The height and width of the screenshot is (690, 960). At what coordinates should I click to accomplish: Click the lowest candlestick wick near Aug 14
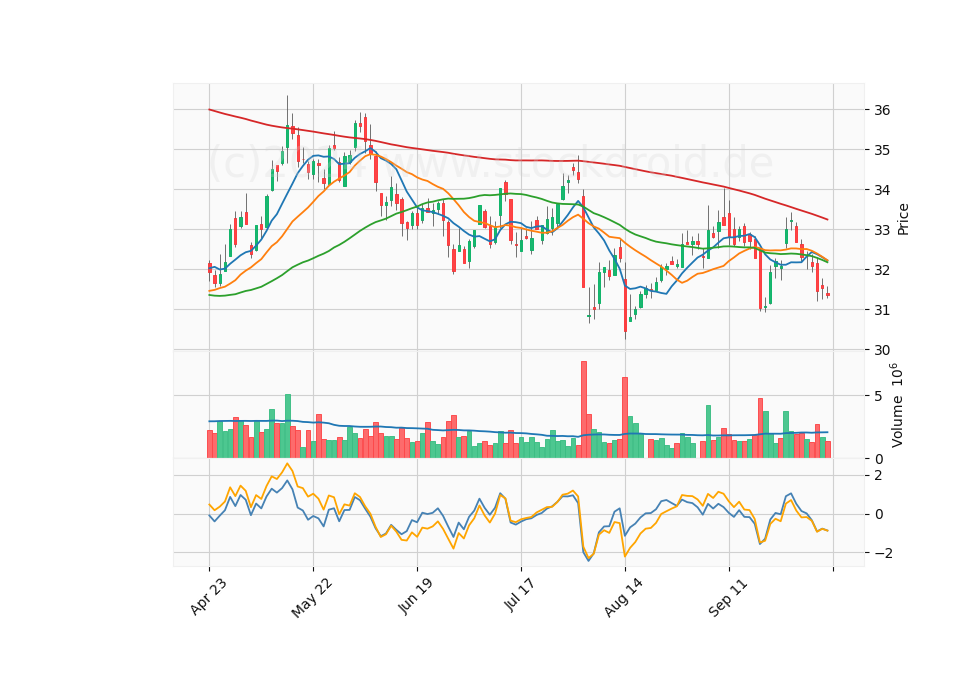point(625,336)
